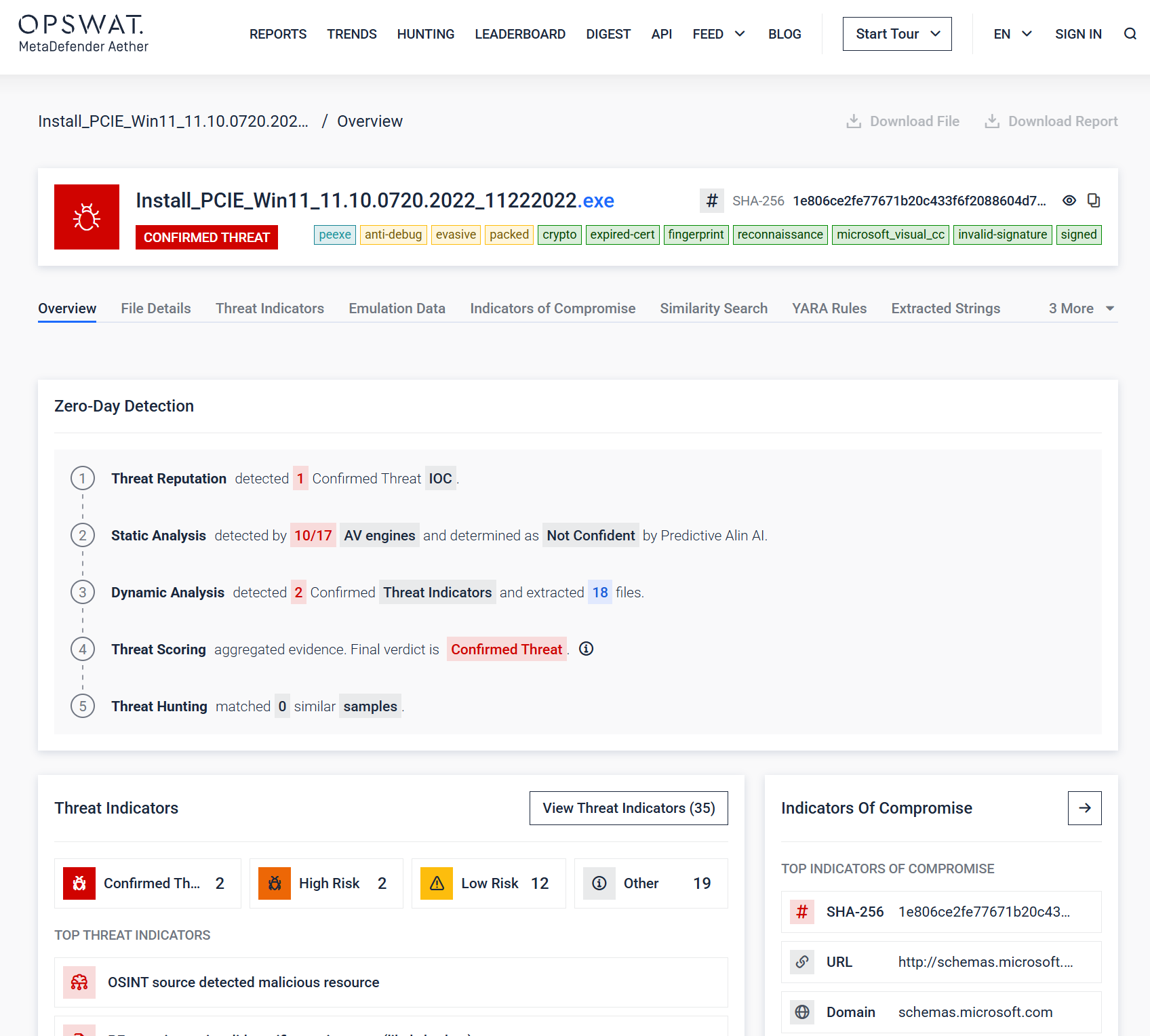This screenshot has height=1036, width=1150.
Task: Click the invalid-signature tag
Action: pos(1003,235)
